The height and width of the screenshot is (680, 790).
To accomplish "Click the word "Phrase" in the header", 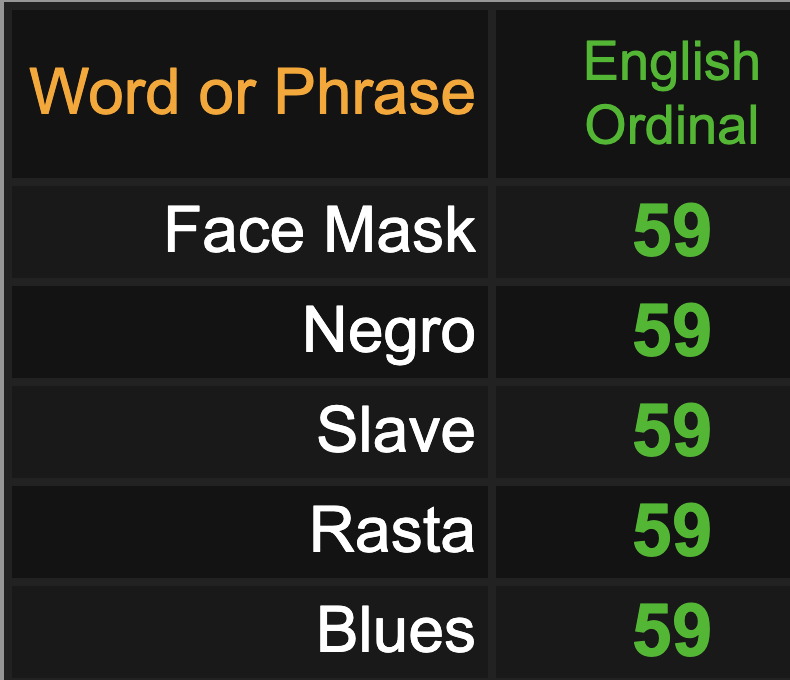I will click(375, 91).
